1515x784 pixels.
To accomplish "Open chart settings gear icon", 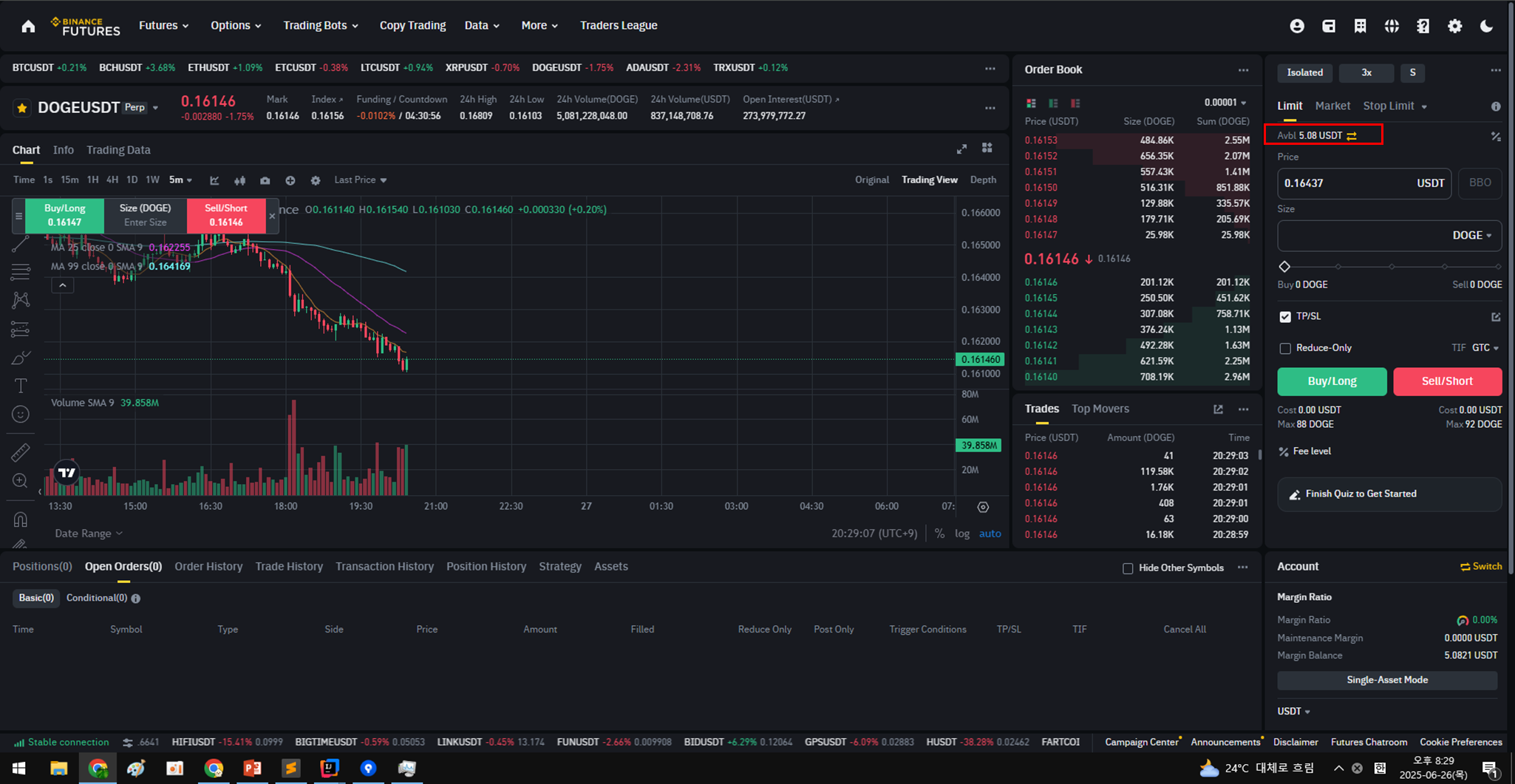I will coord(316,180).
